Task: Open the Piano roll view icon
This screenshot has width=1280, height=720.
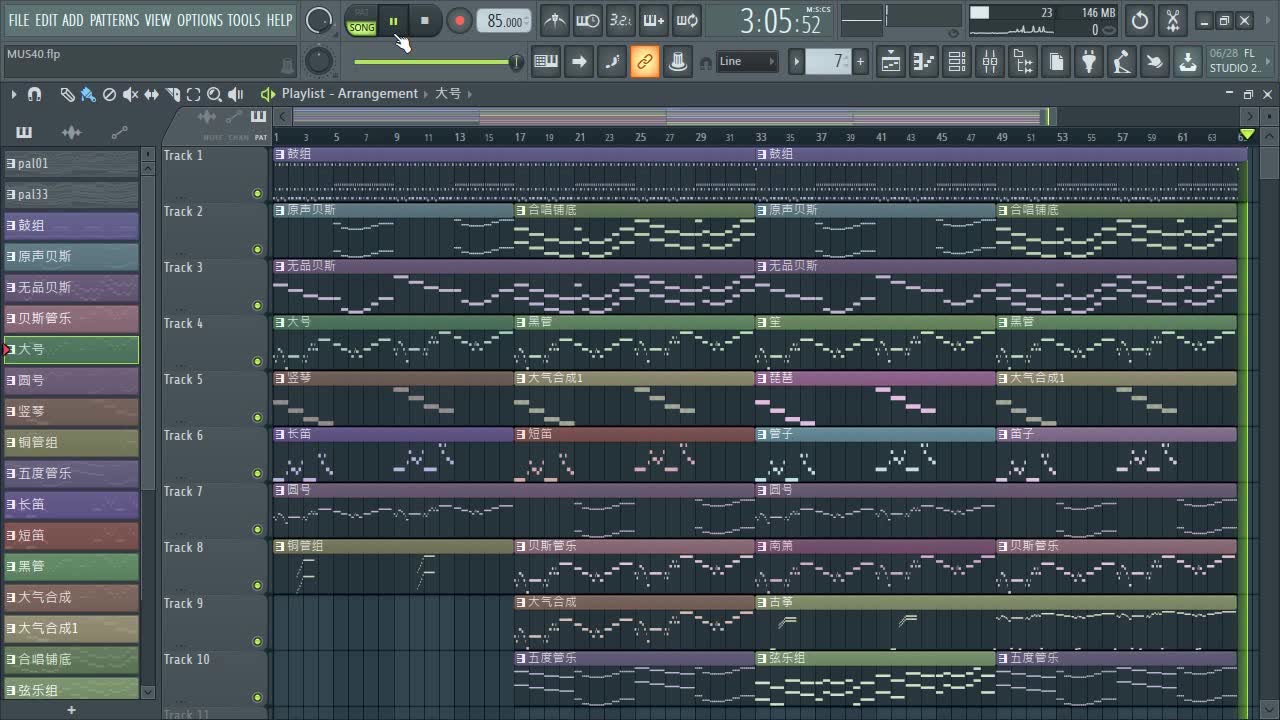Action: pyautogui.click(x=924, y=62)
